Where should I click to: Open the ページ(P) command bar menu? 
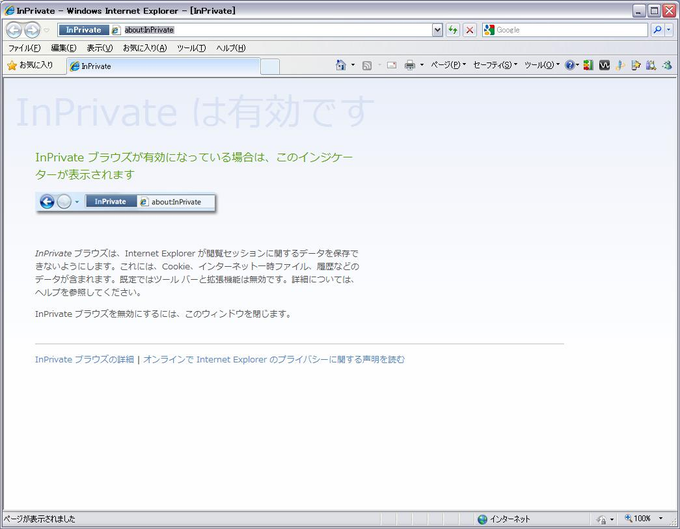[x=448, y=65]
